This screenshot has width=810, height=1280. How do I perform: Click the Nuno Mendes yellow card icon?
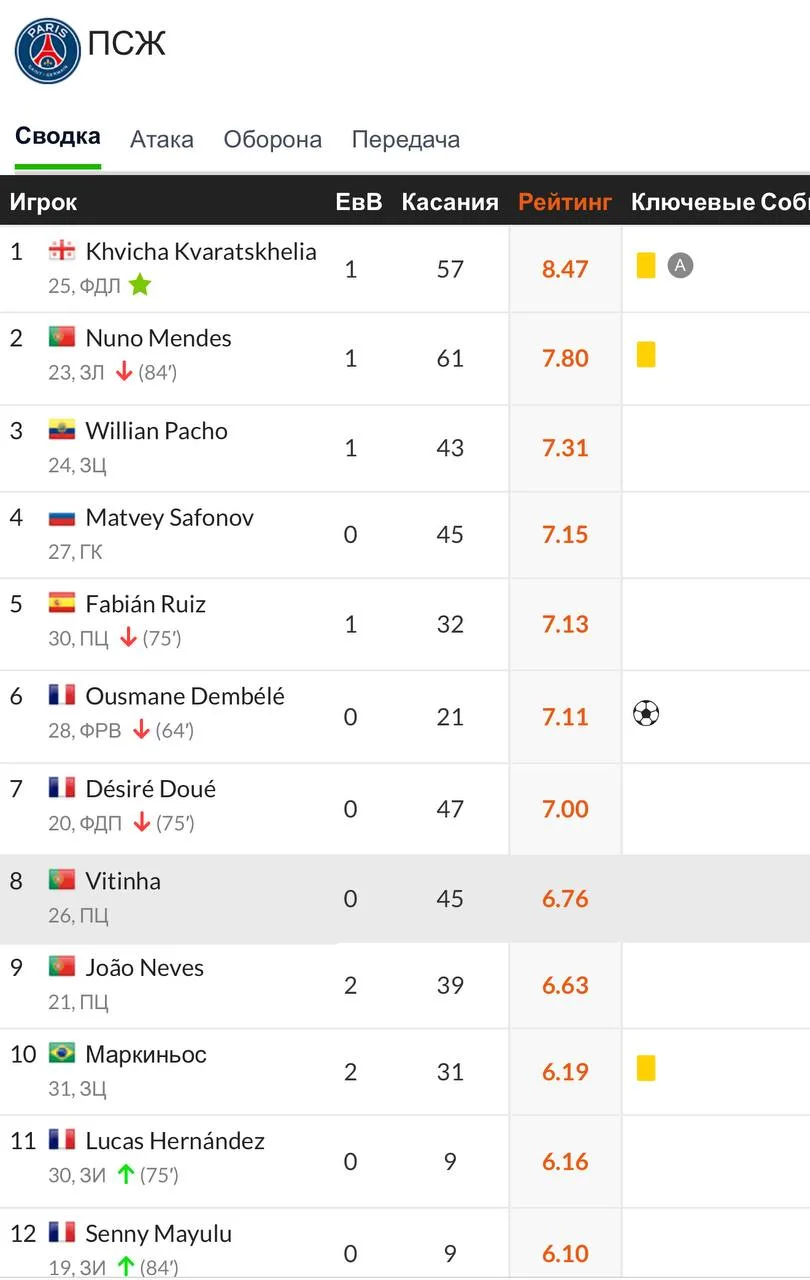(646, 354)
